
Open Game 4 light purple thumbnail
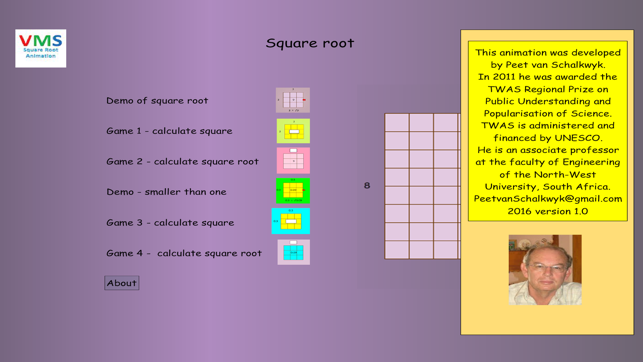pyautogui.click(x=294, y=252)
